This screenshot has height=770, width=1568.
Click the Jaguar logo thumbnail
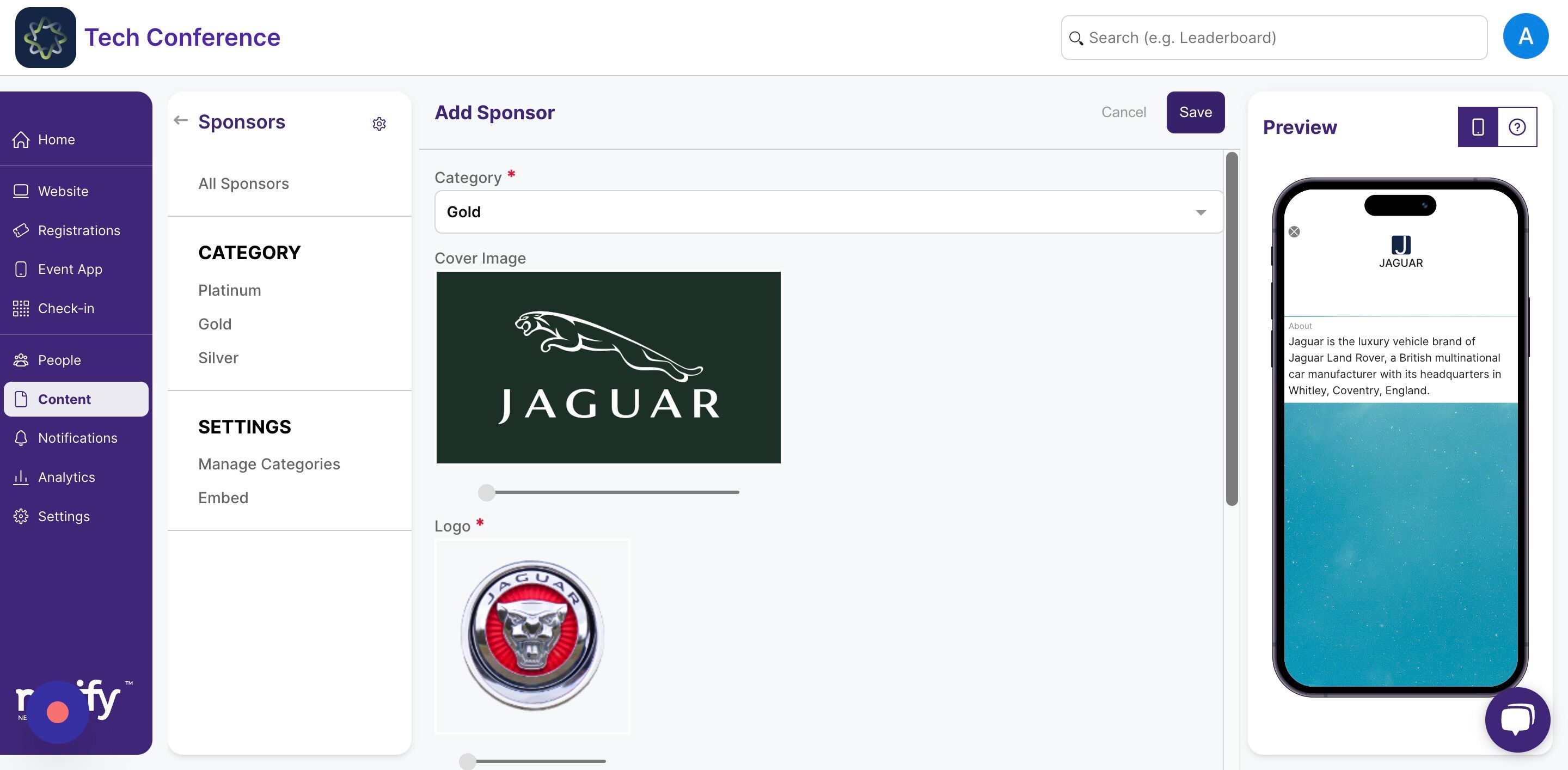(x=532, y=636)
